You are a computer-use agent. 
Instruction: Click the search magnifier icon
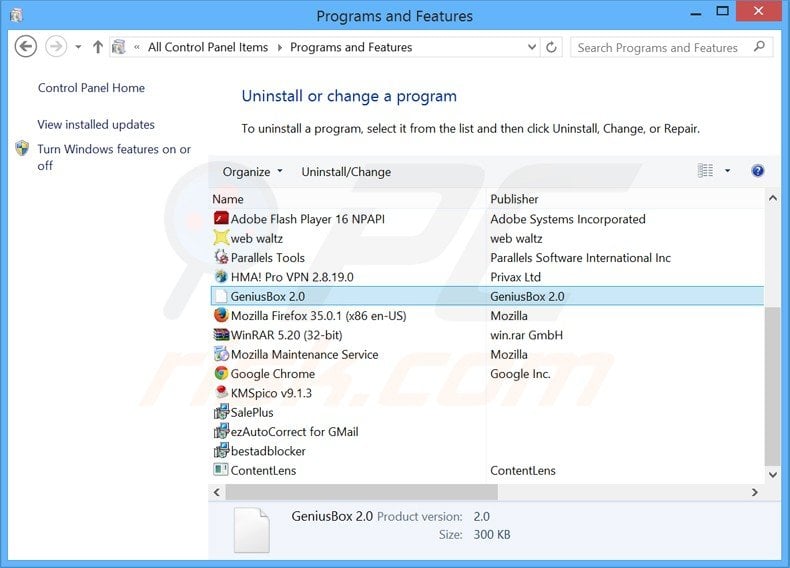coord(759,47)
